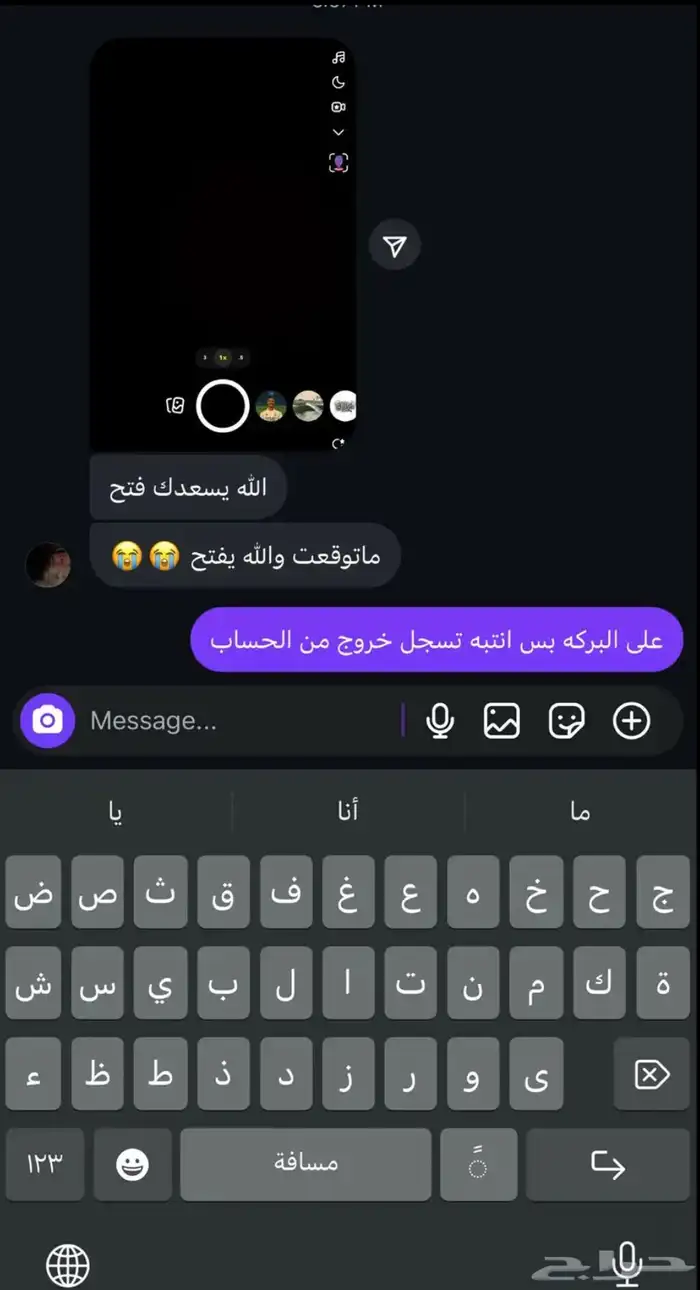700x1290 pixels.
Task: Open the sticker picker icon
Action: point(567,721)
